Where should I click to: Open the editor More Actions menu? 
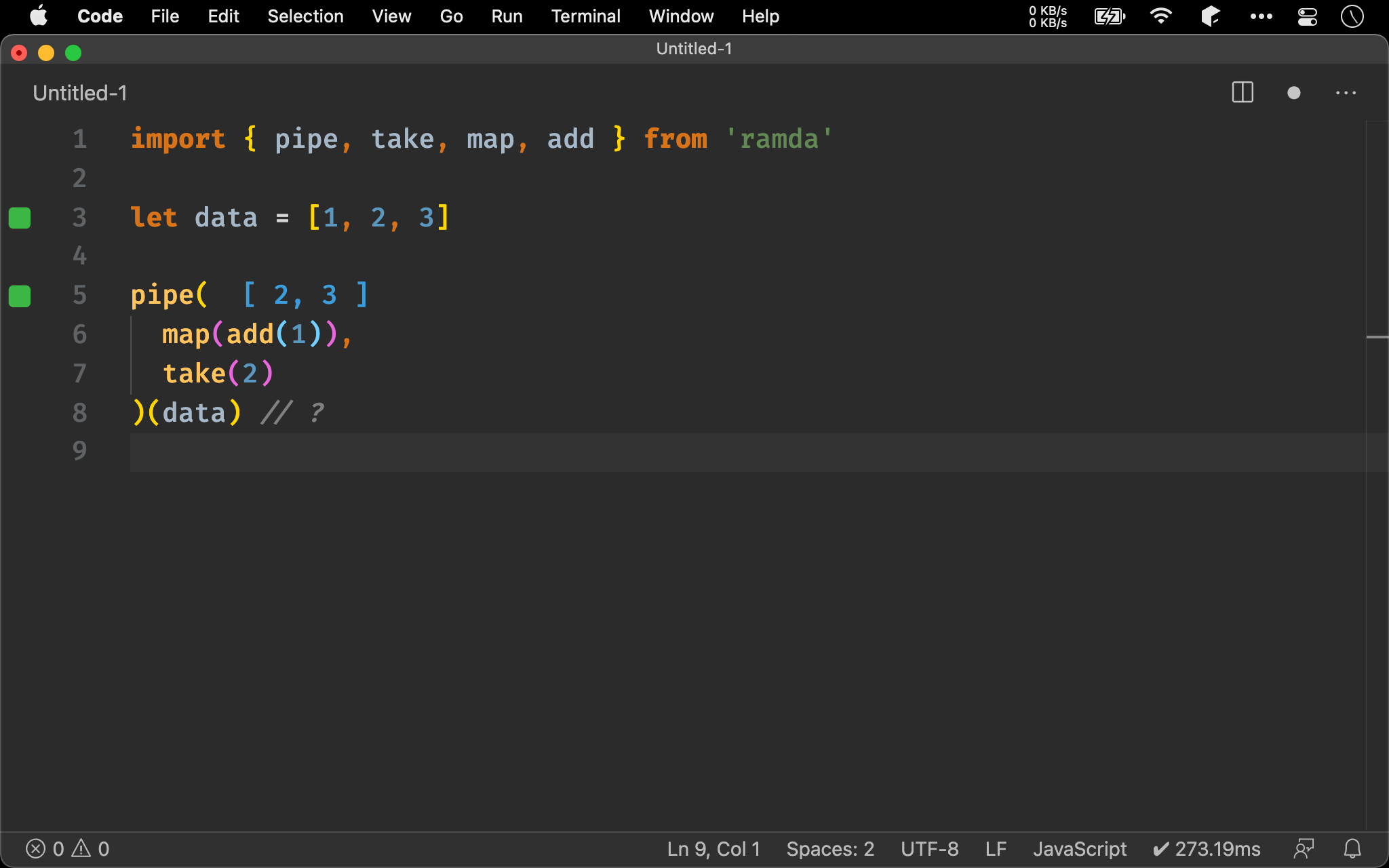coord(1346,93)
